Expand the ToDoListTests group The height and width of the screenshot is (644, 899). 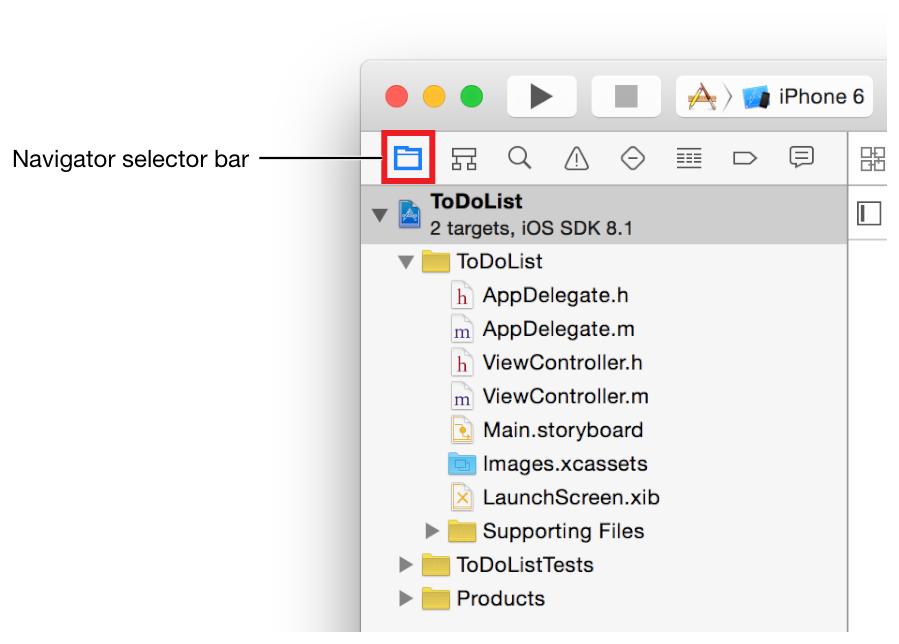tap(406, 565)
